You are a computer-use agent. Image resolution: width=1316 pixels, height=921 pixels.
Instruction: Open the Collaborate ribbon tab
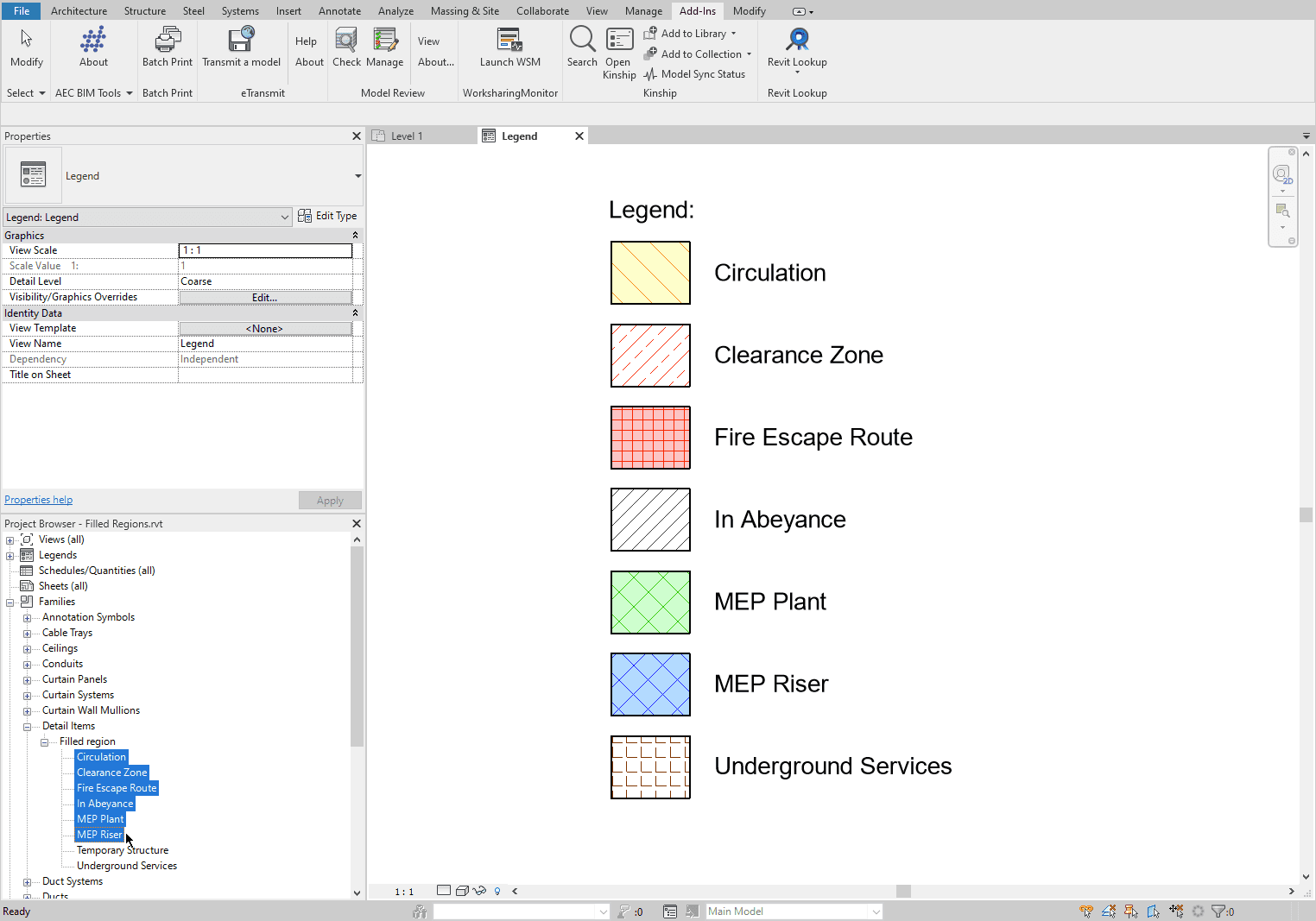[x=542, y=10]
